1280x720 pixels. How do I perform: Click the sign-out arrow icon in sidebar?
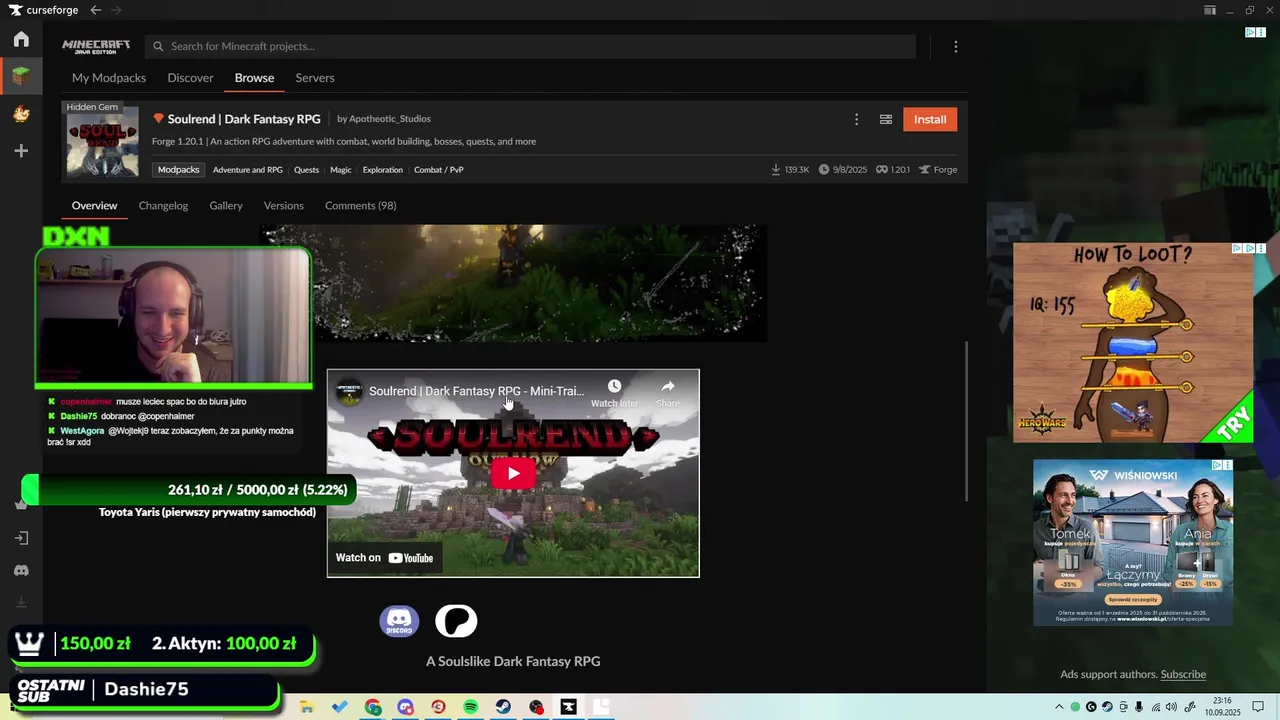click(x=21, y=538)
